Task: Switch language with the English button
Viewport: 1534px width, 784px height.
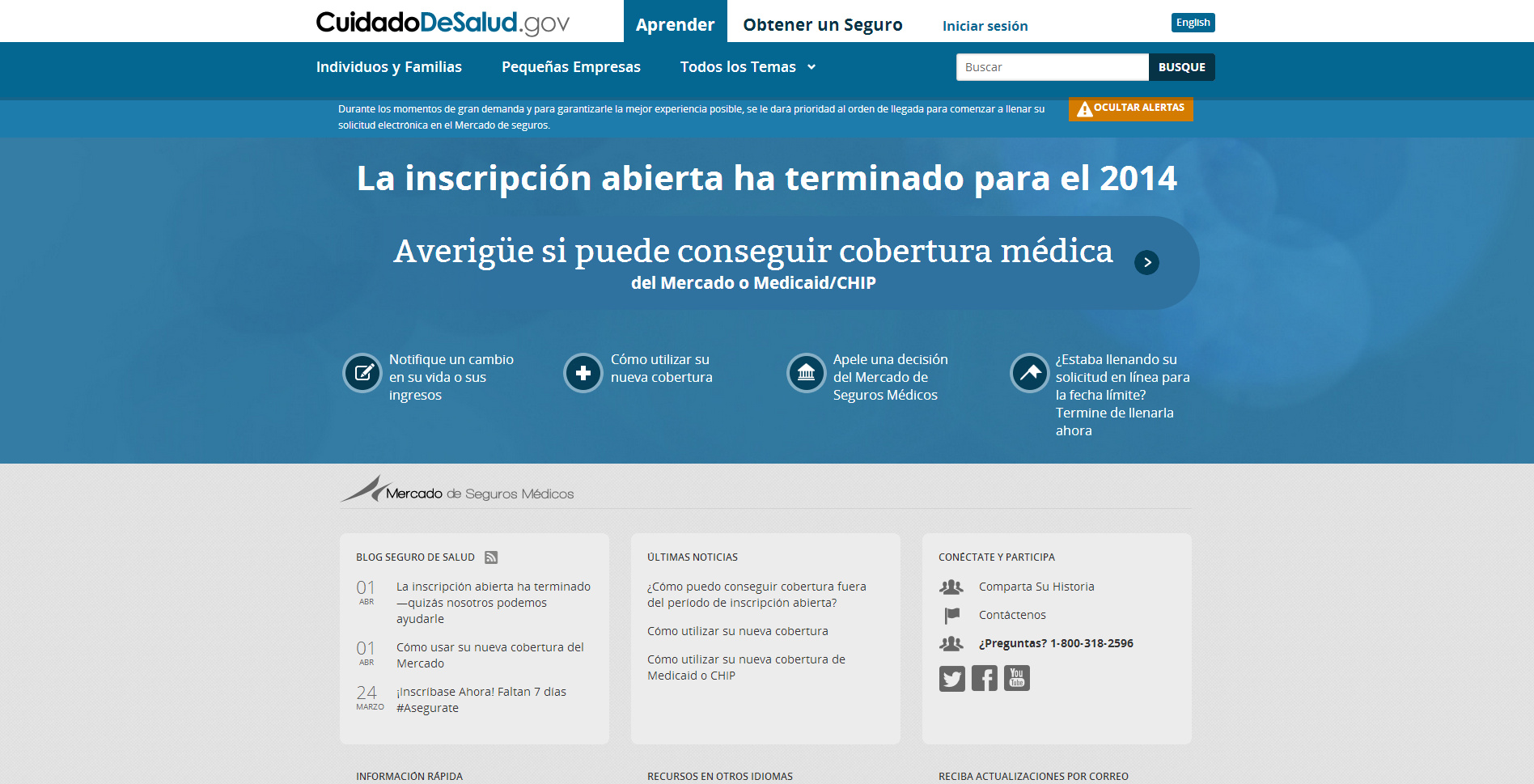Action: [x=1193, y=23]
